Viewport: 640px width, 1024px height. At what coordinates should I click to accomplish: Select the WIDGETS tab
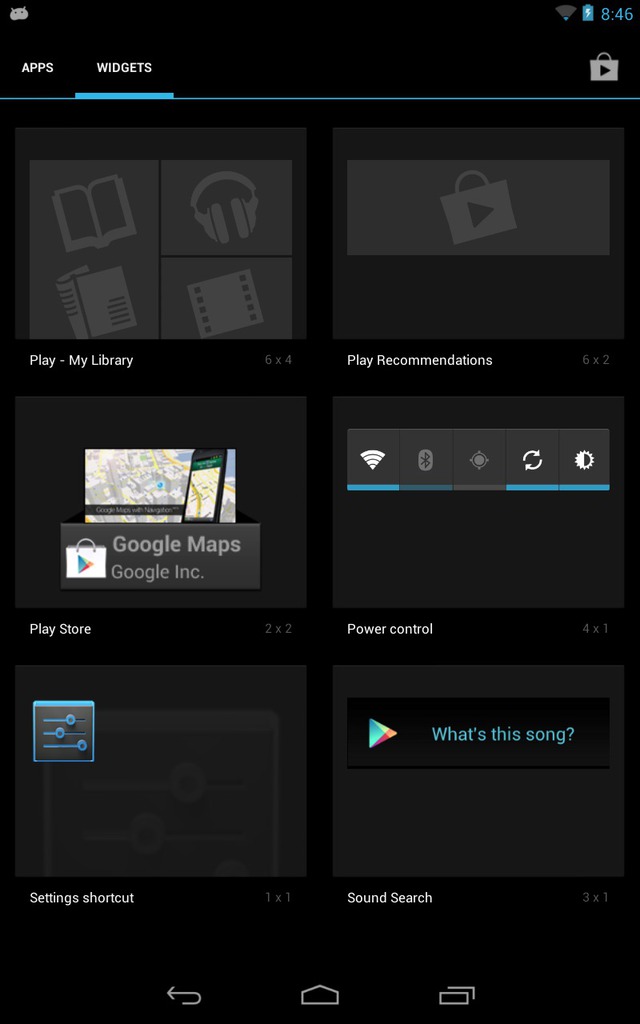[124, 68]
